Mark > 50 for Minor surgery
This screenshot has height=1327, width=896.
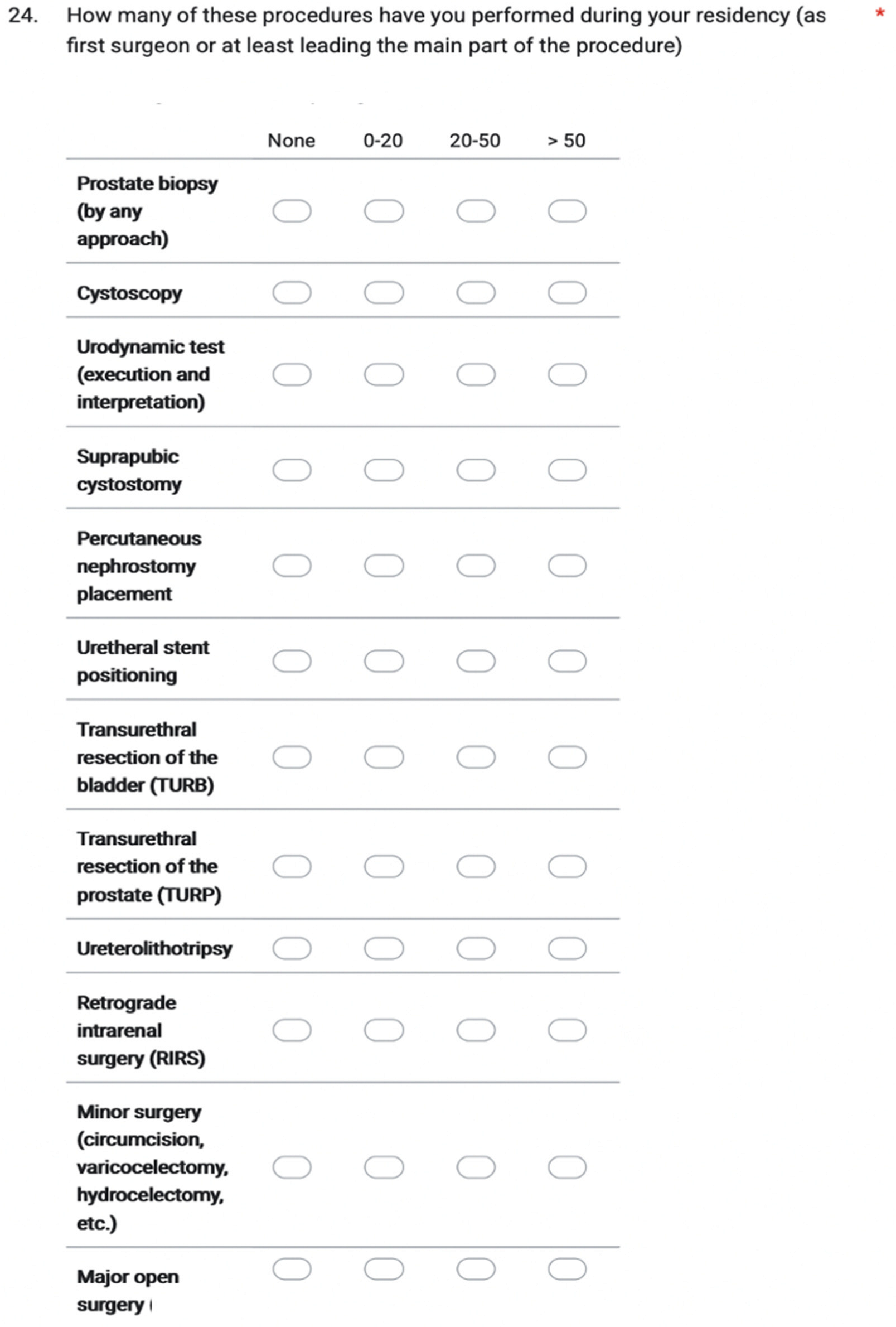coord(566,1167)
